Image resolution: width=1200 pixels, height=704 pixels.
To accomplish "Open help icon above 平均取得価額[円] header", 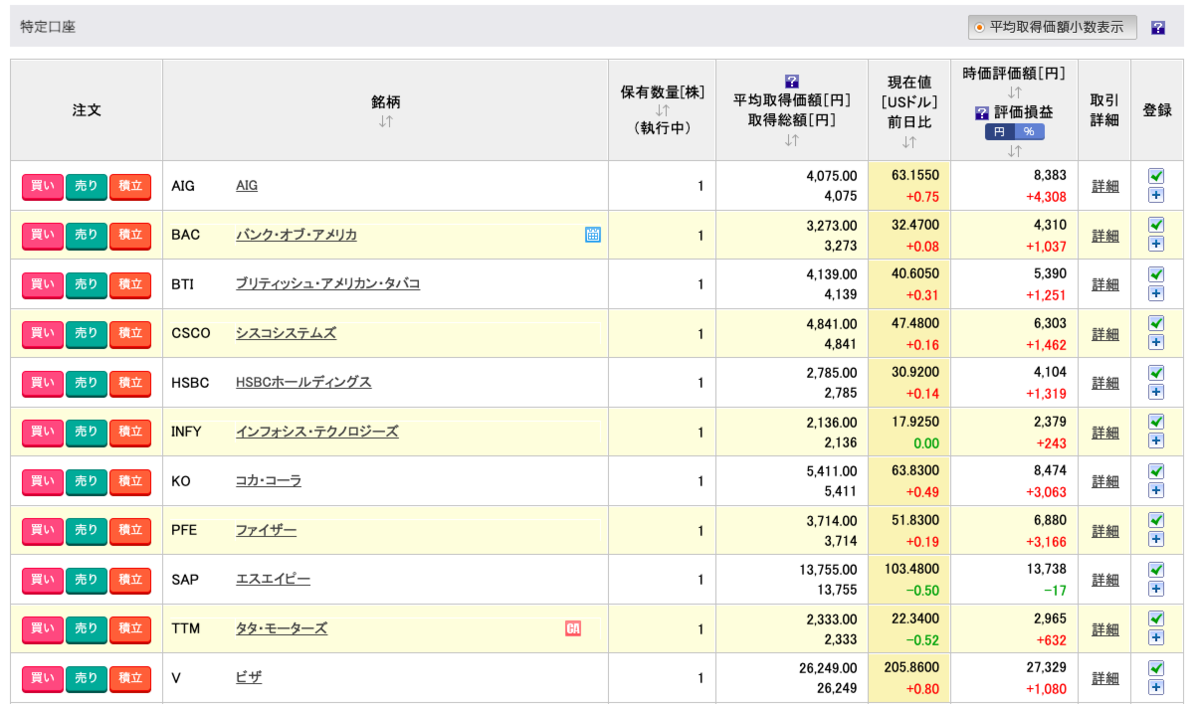I will pyautogui.click(x=791, y=81).
